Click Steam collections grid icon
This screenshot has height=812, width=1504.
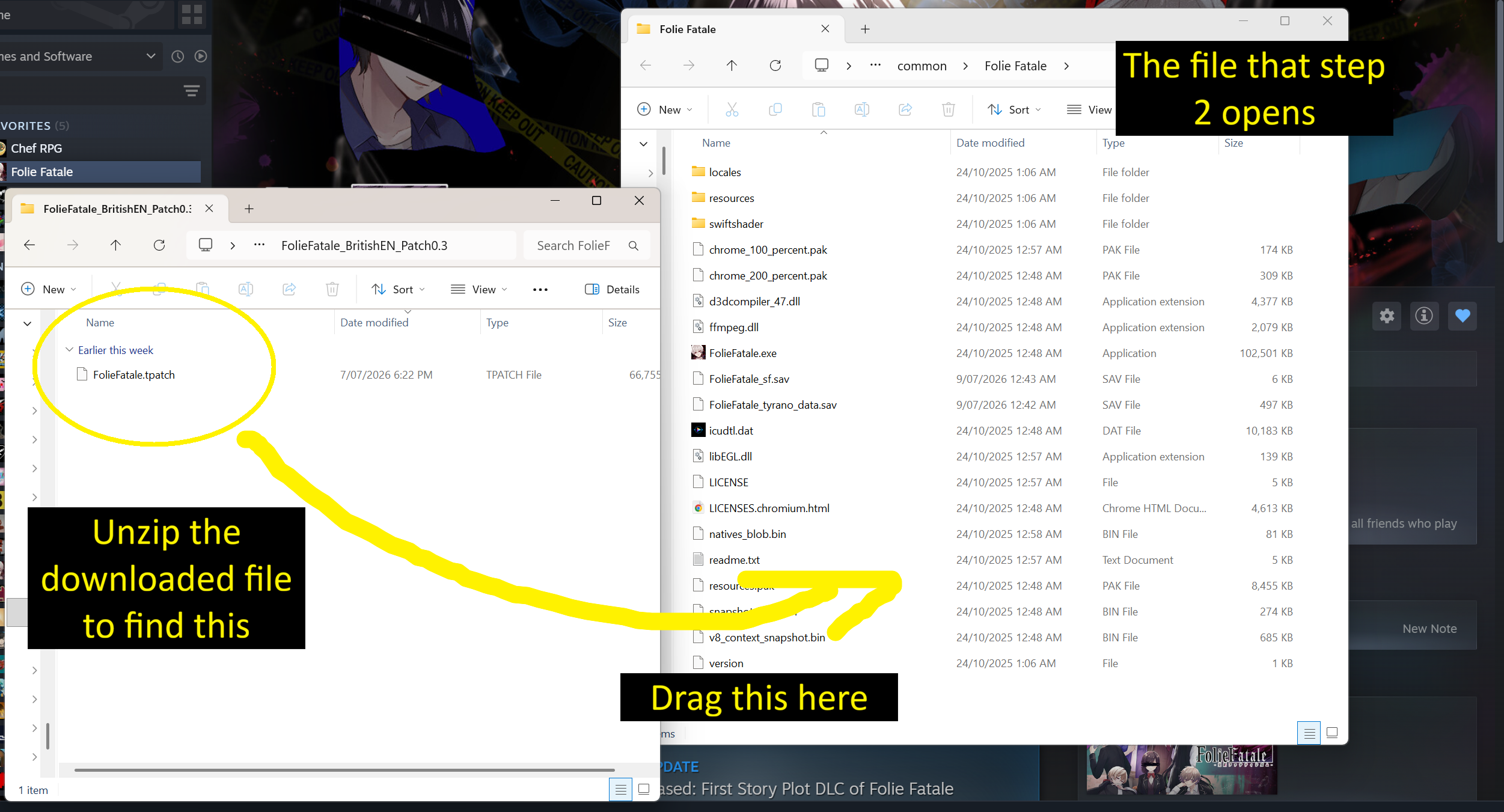coord(192,14)
